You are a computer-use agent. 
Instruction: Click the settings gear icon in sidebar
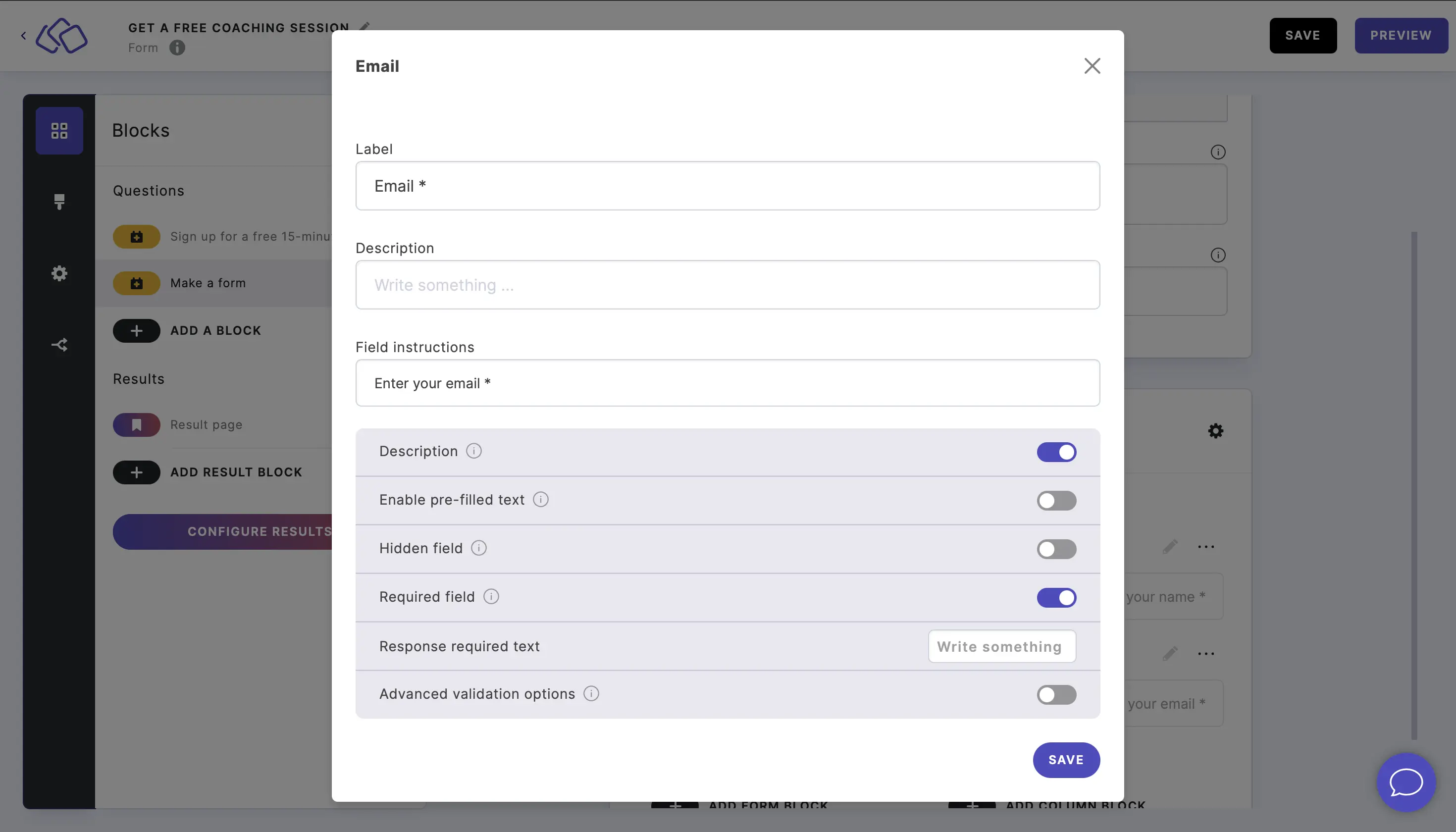coord(59,274)
